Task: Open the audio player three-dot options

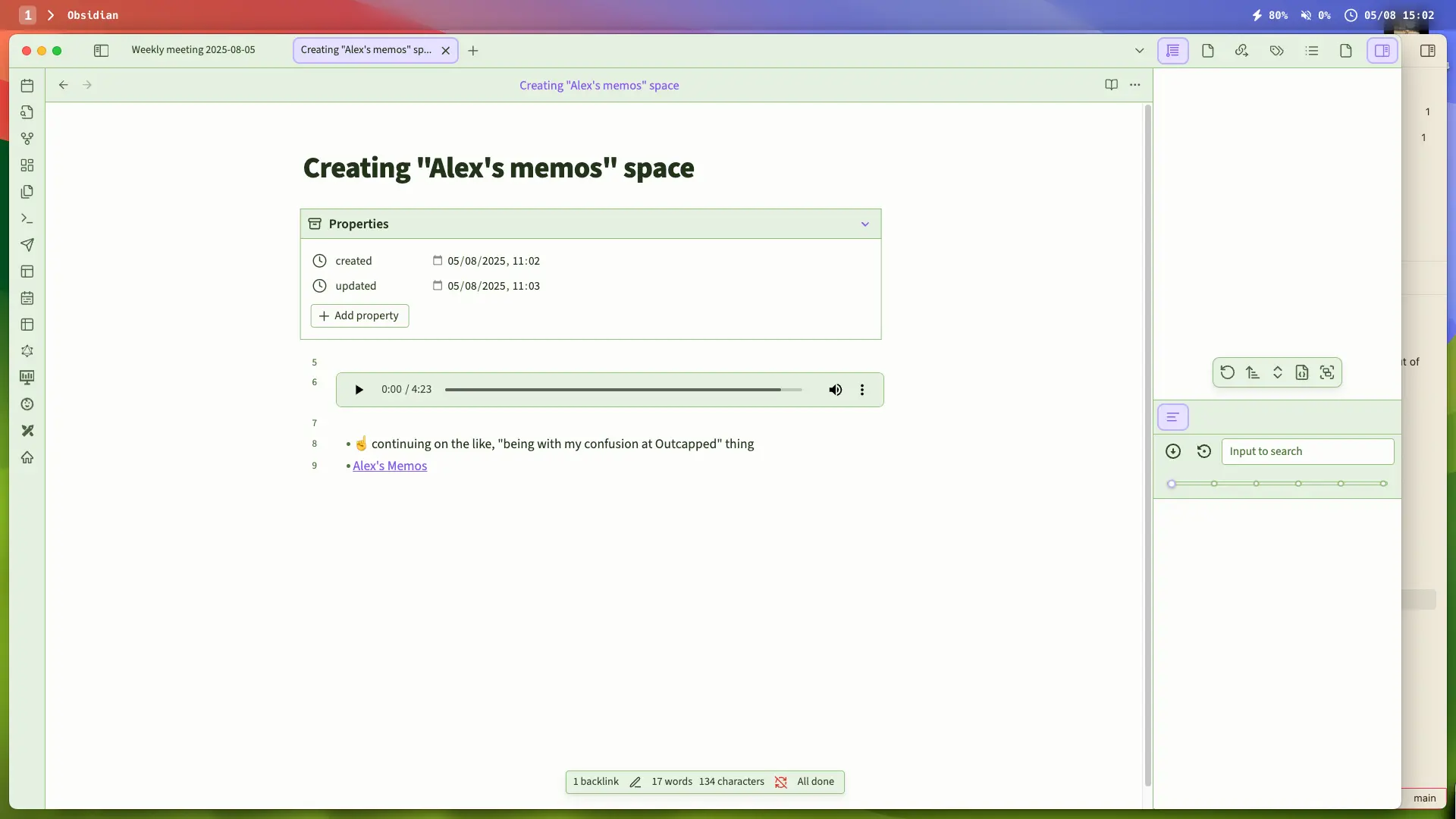Action: (x=861, y=390)
